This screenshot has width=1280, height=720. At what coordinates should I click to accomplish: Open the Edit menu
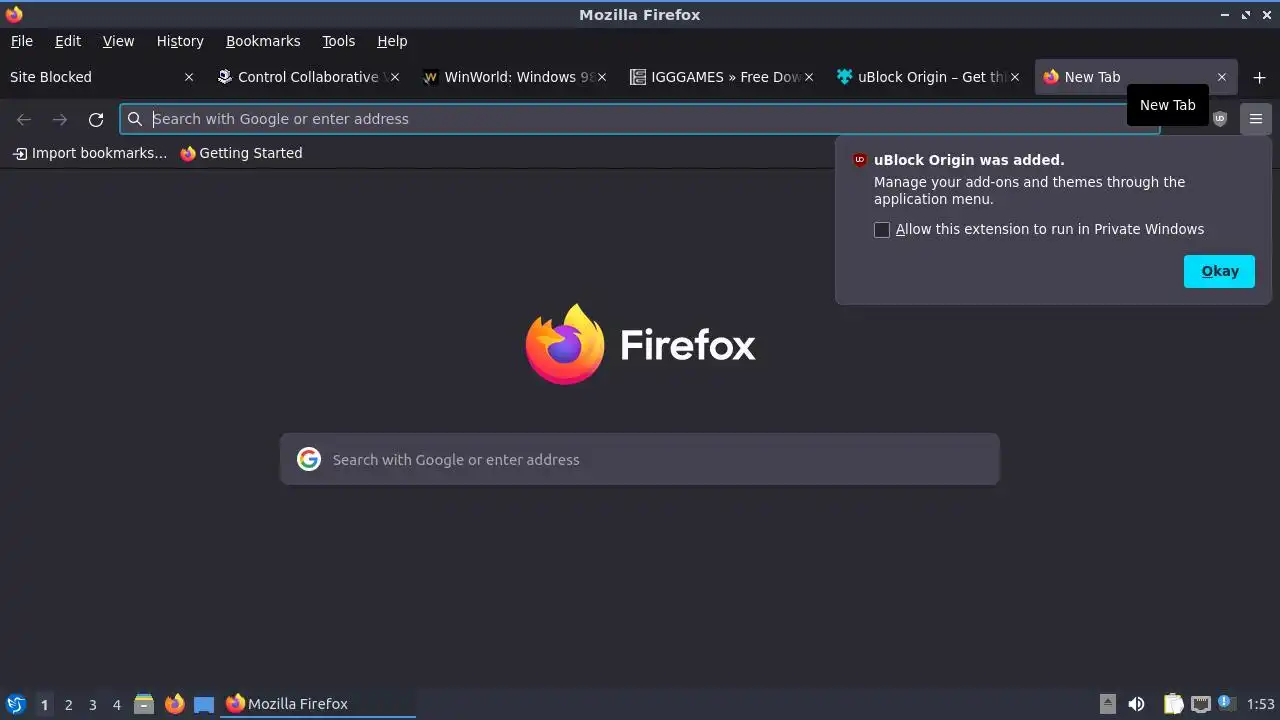click(68, 41)
